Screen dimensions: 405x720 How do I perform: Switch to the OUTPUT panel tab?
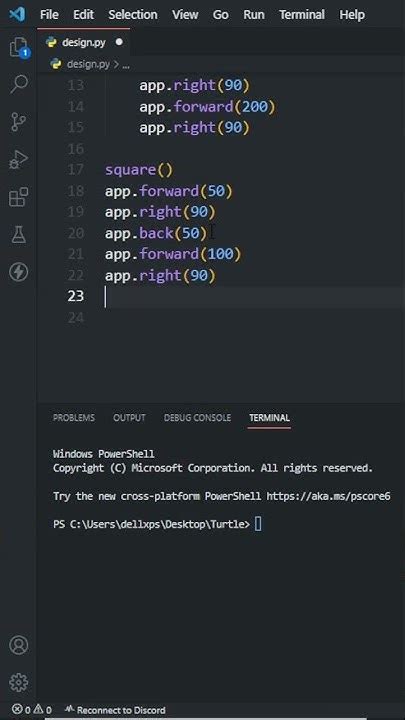(x=129, y=418)
